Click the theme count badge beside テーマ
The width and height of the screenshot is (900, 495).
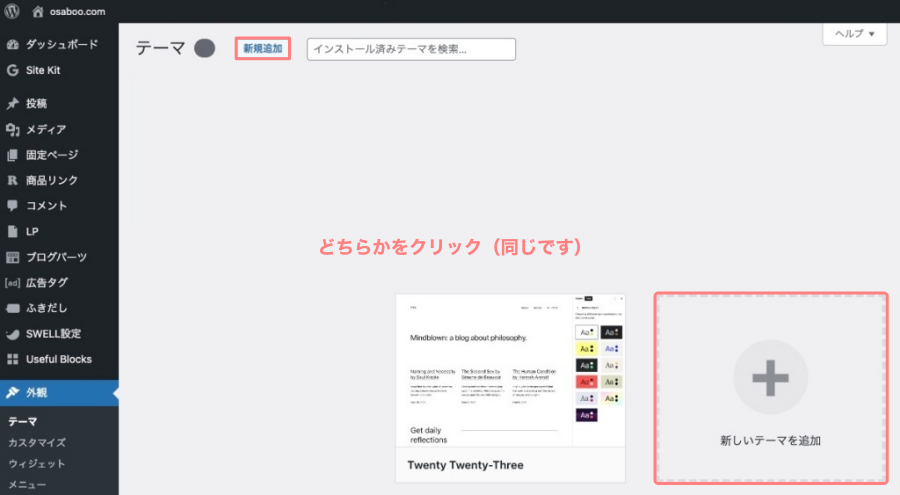coord(204,48)
